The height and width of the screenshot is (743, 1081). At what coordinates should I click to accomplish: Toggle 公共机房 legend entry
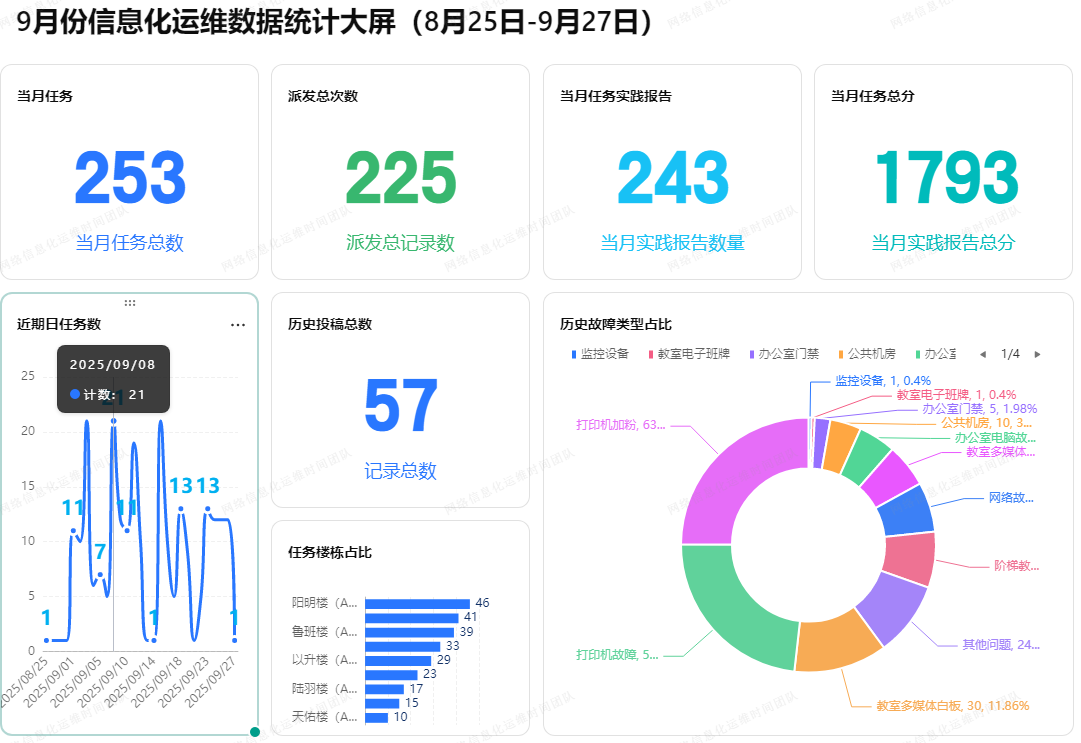pyautogui.click(x=866, y=354)
